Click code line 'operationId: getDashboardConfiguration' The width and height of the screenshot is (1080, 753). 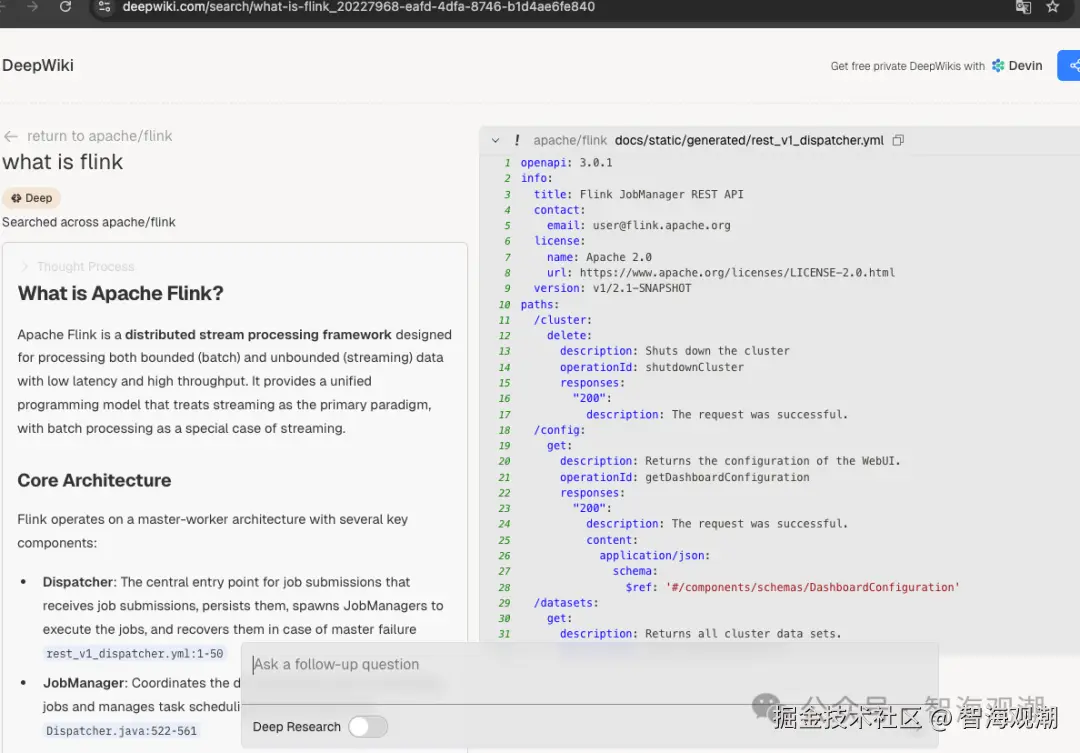click(685, 477)
